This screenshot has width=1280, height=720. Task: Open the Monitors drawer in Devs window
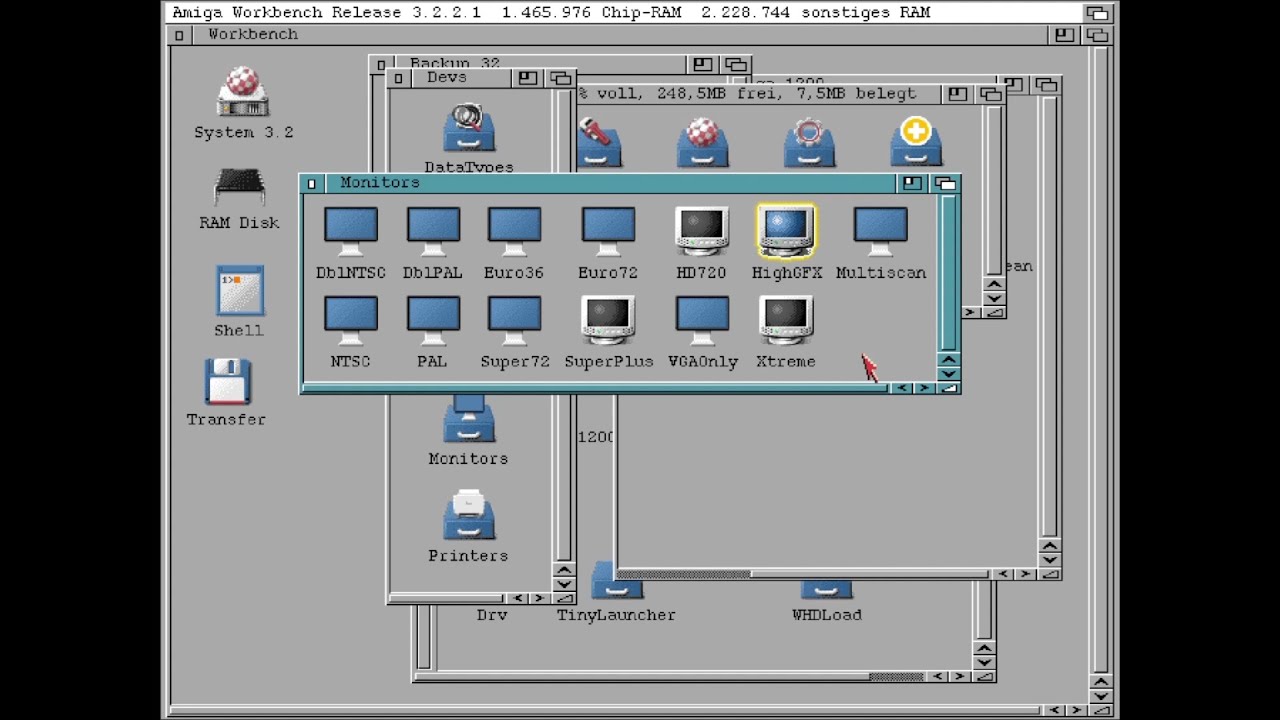[x=469, y=420]
